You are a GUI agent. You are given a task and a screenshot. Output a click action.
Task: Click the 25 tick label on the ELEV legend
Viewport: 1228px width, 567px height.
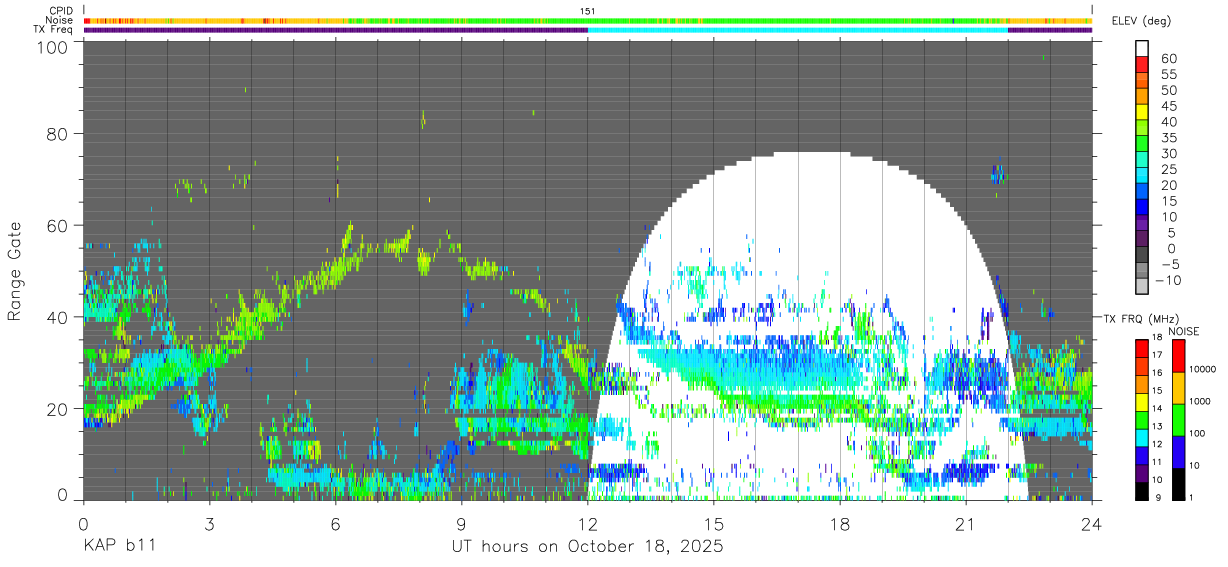click(1169, 170)
